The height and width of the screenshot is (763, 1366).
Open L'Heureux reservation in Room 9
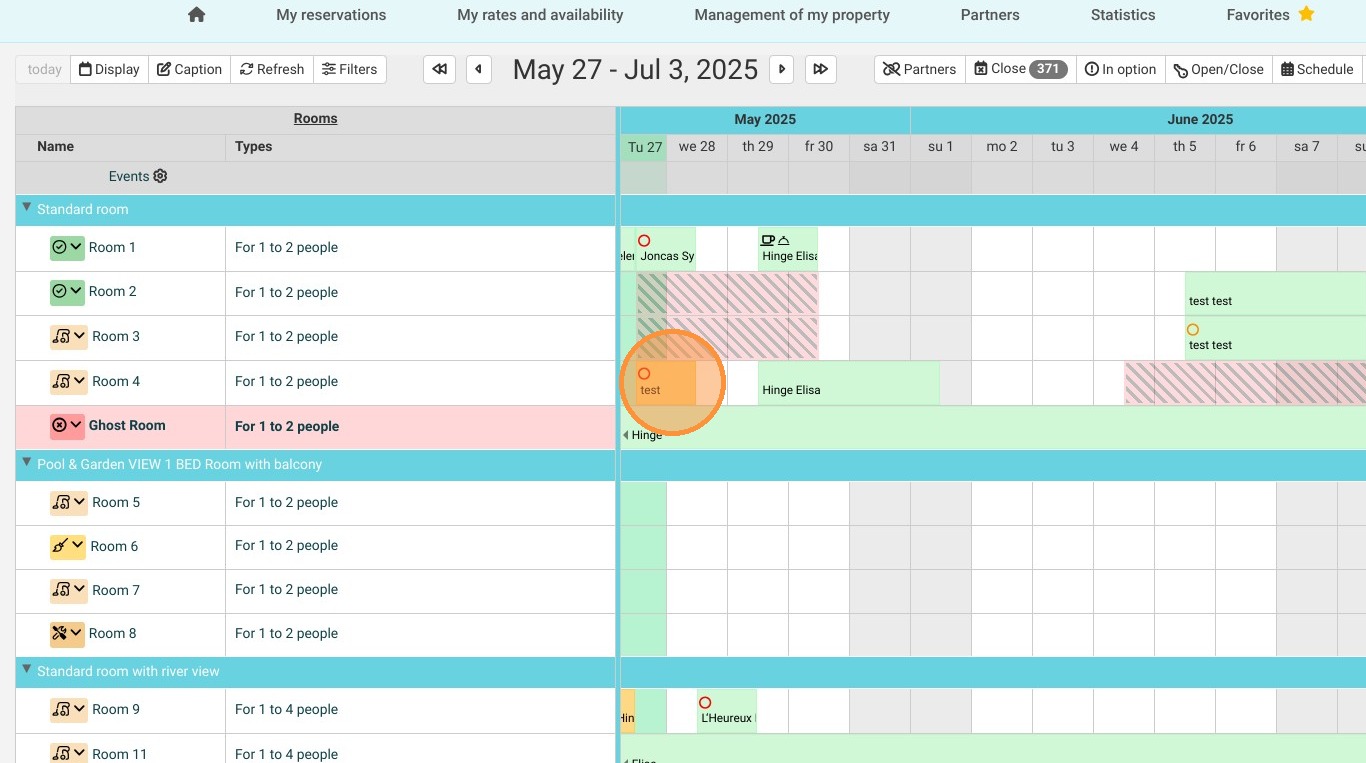727,711
